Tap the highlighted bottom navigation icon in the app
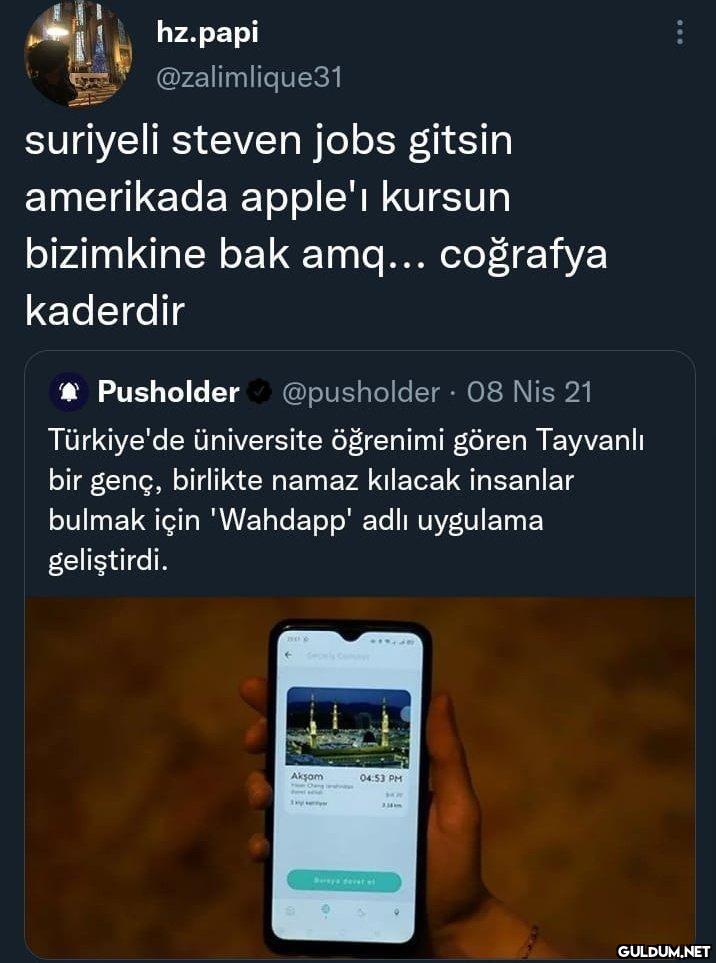This screenshot has height=963, width=716. (325, 910)
